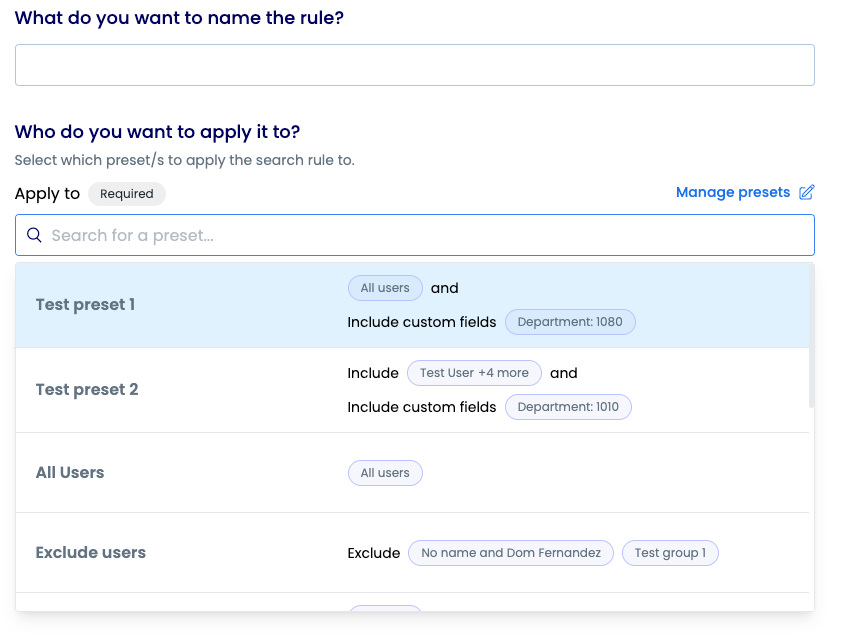Click the Test group 1 chip
Image resolution: width=847 pixels, height=637 pixels.
point(670,553)
